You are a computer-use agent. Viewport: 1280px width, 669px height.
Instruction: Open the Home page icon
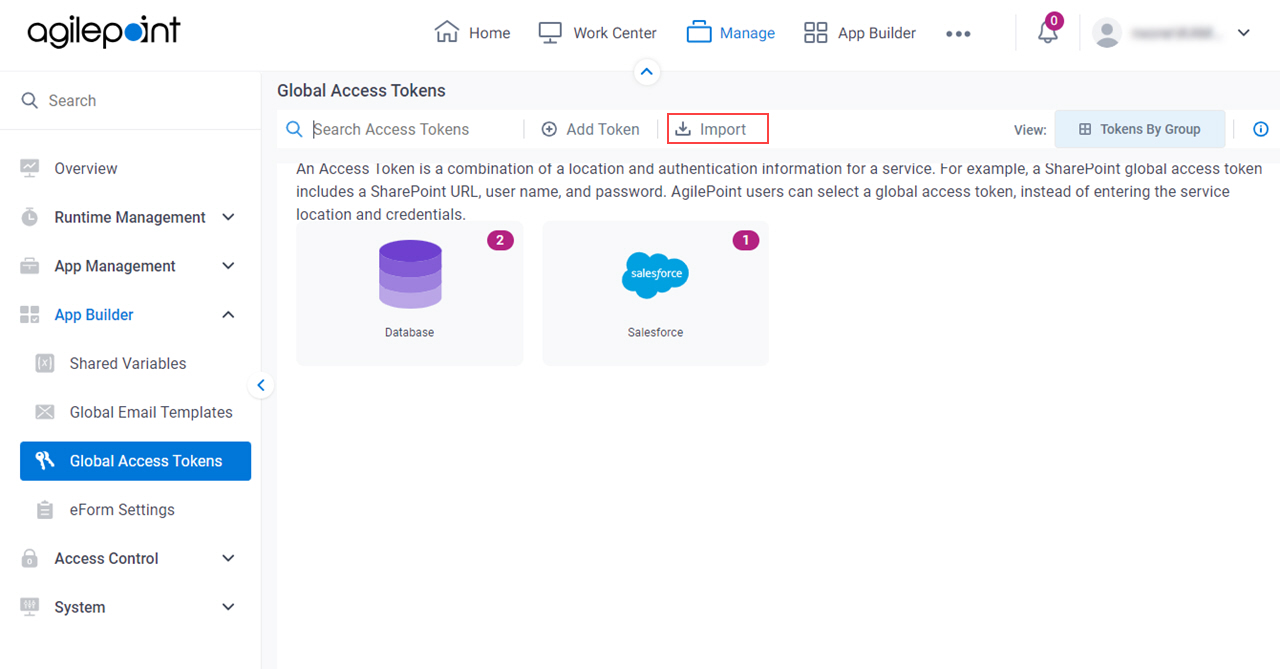(x=447, y=32)
